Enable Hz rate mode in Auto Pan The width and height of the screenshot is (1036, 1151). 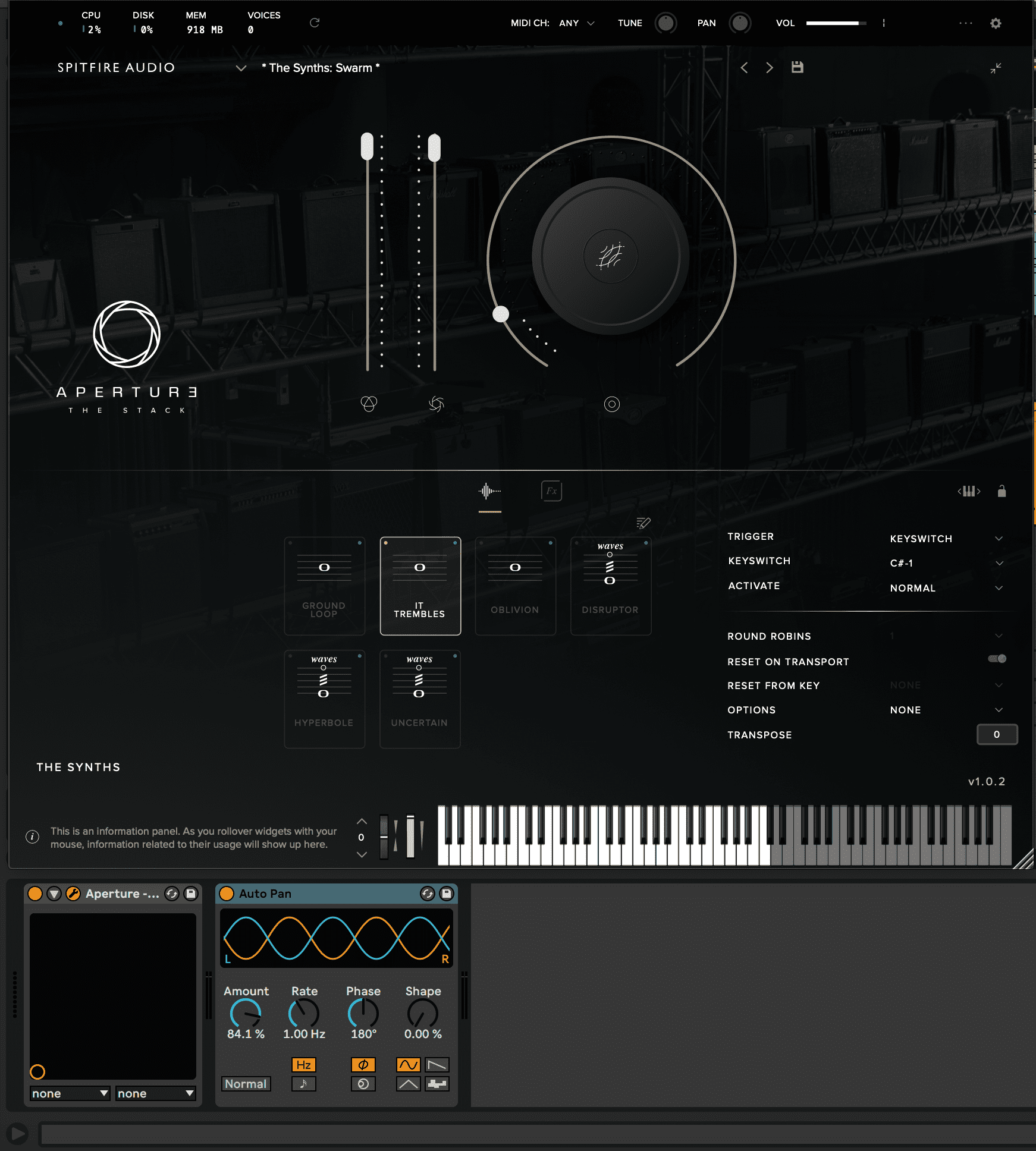304,1065
